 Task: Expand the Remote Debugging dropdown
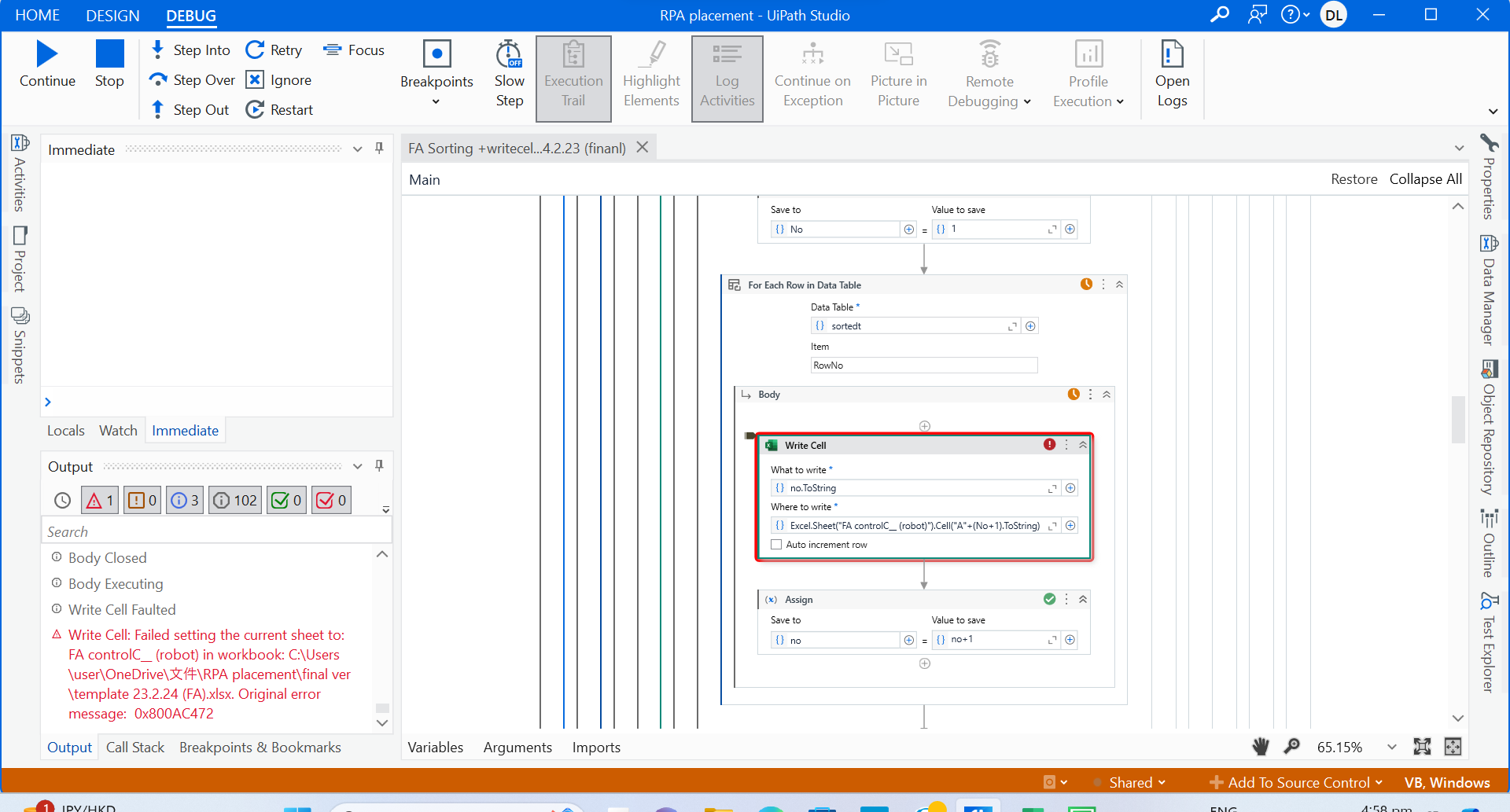(1026, 101)
